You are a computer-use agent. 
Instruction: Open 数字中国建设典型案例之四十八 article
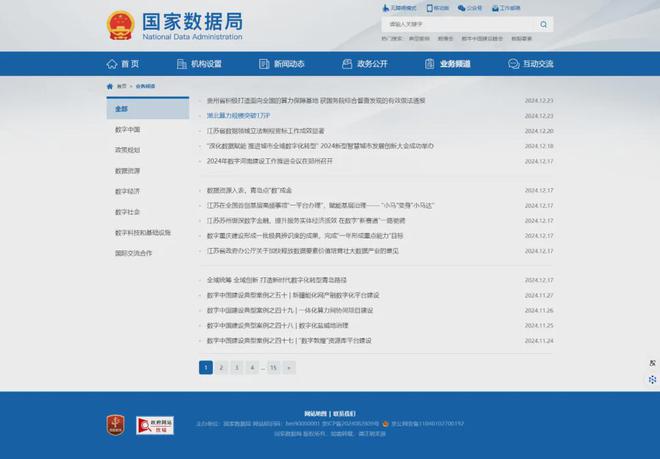click(277, 326)
